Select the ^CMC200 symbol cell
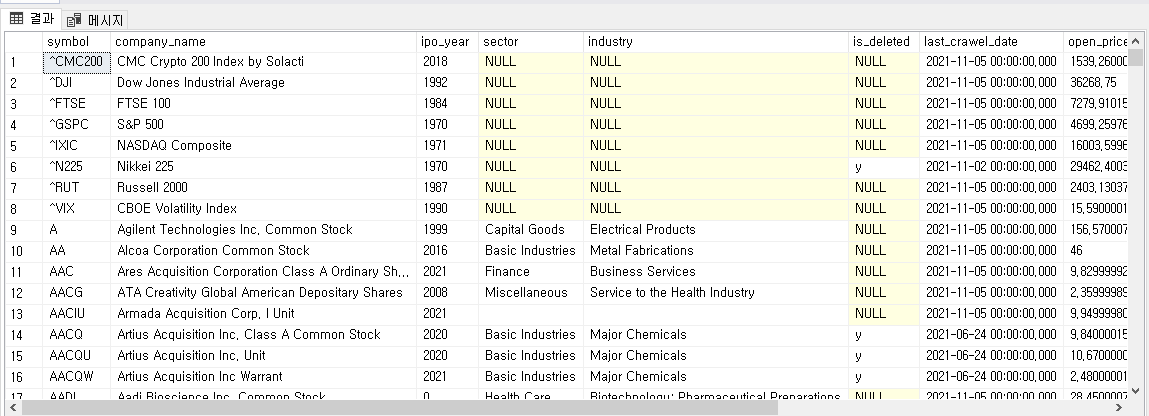Screen dimensions: 1149x416 coord(76,62)
